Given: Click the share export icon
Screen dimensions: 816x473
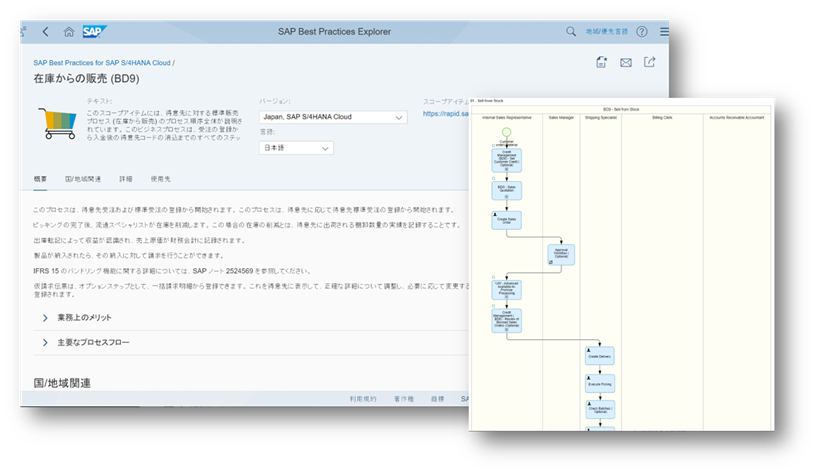Looking at the screenshot, I should tap(649, 62).
